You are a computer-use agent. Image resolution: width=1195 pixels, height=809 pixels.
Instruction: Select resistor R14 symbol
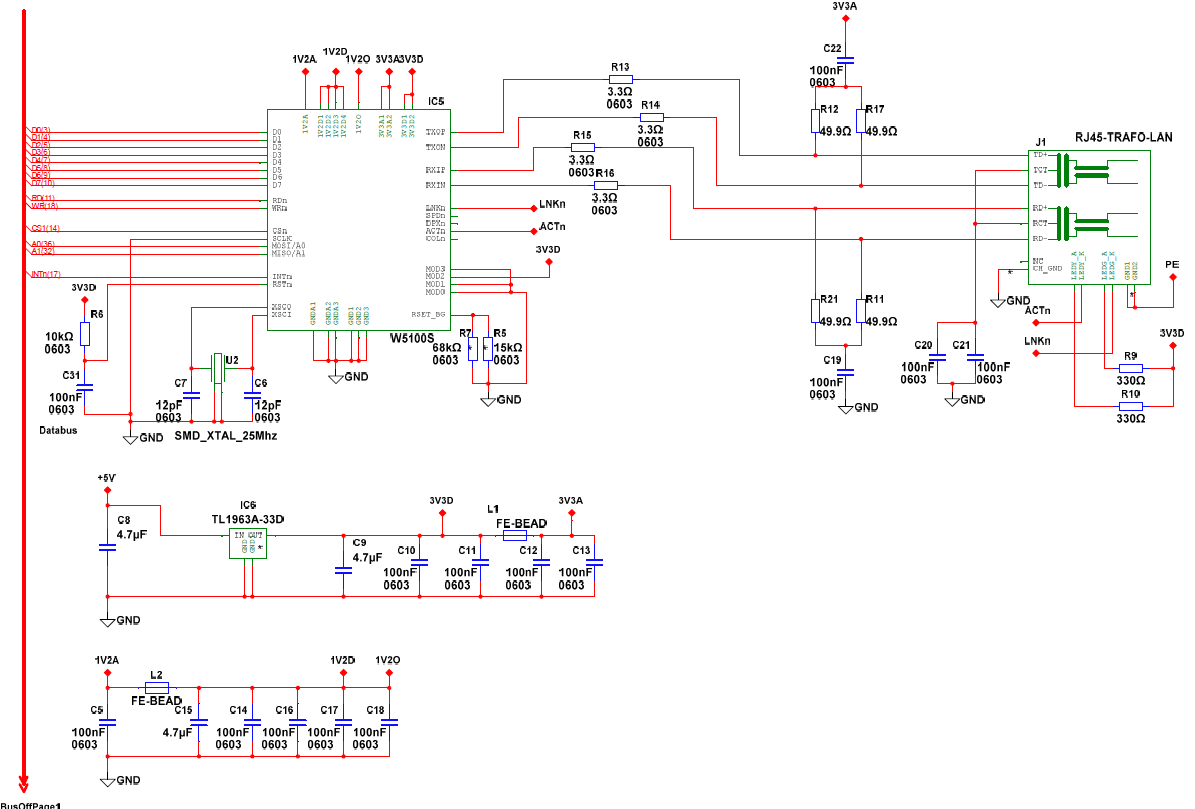click(652, 117)
